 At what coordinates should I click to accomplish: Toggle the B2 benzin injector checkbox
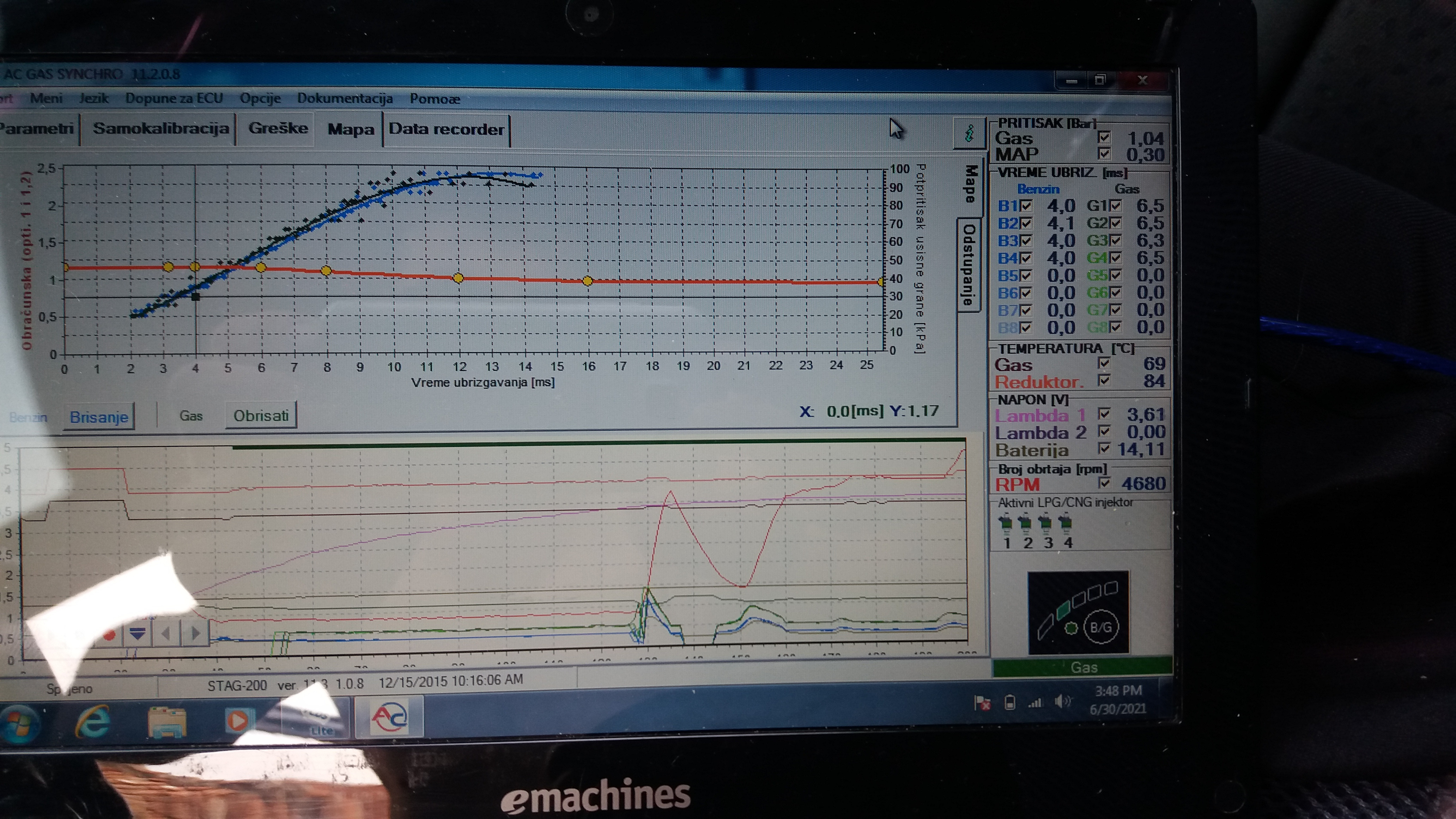1026,223
